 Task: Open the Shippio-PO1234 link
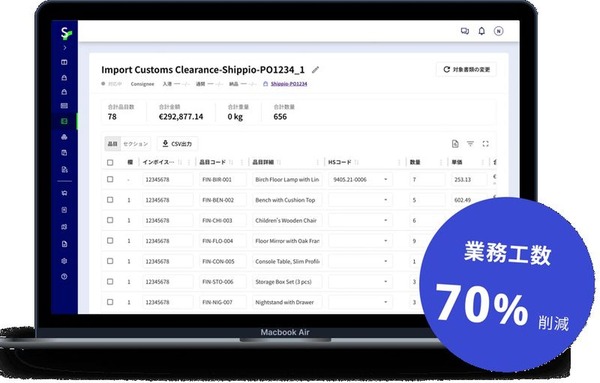[289, 84]
